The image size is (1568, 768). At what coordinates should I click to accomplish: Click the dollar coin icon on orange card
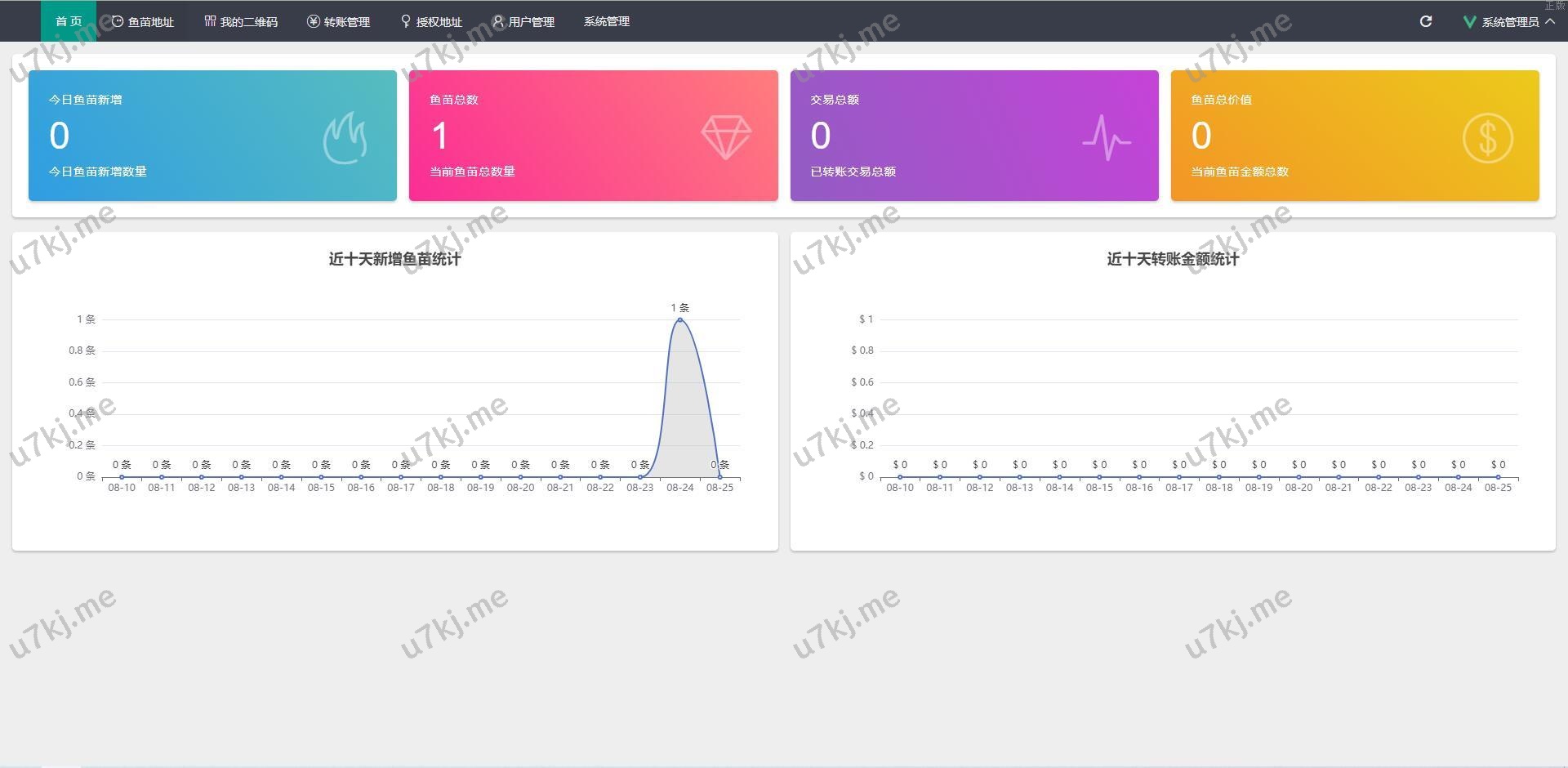click(x=1486, y=137)
